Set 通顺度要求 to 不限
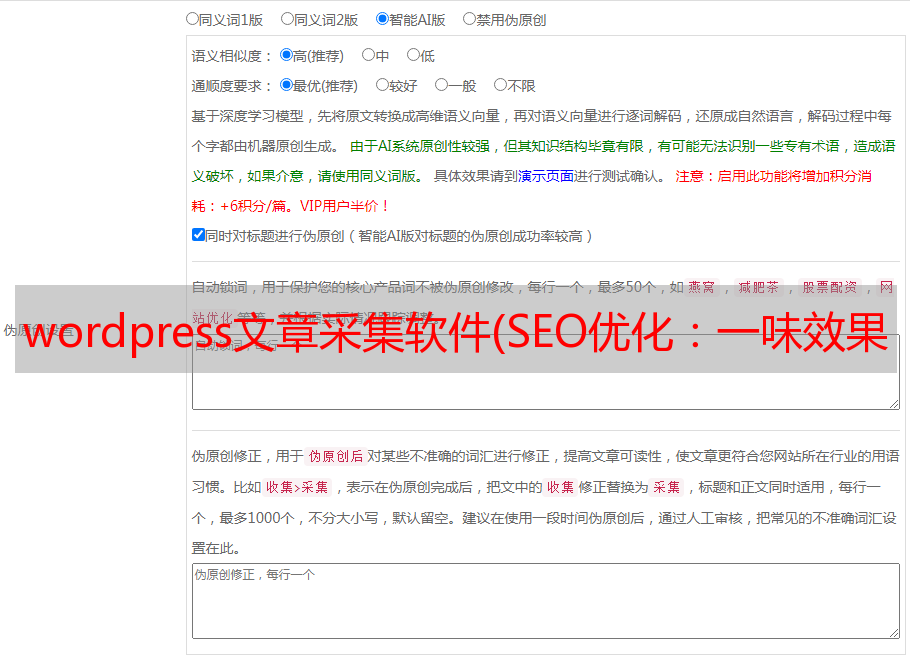This screenshot has width=911, height=658. [500, 85]
